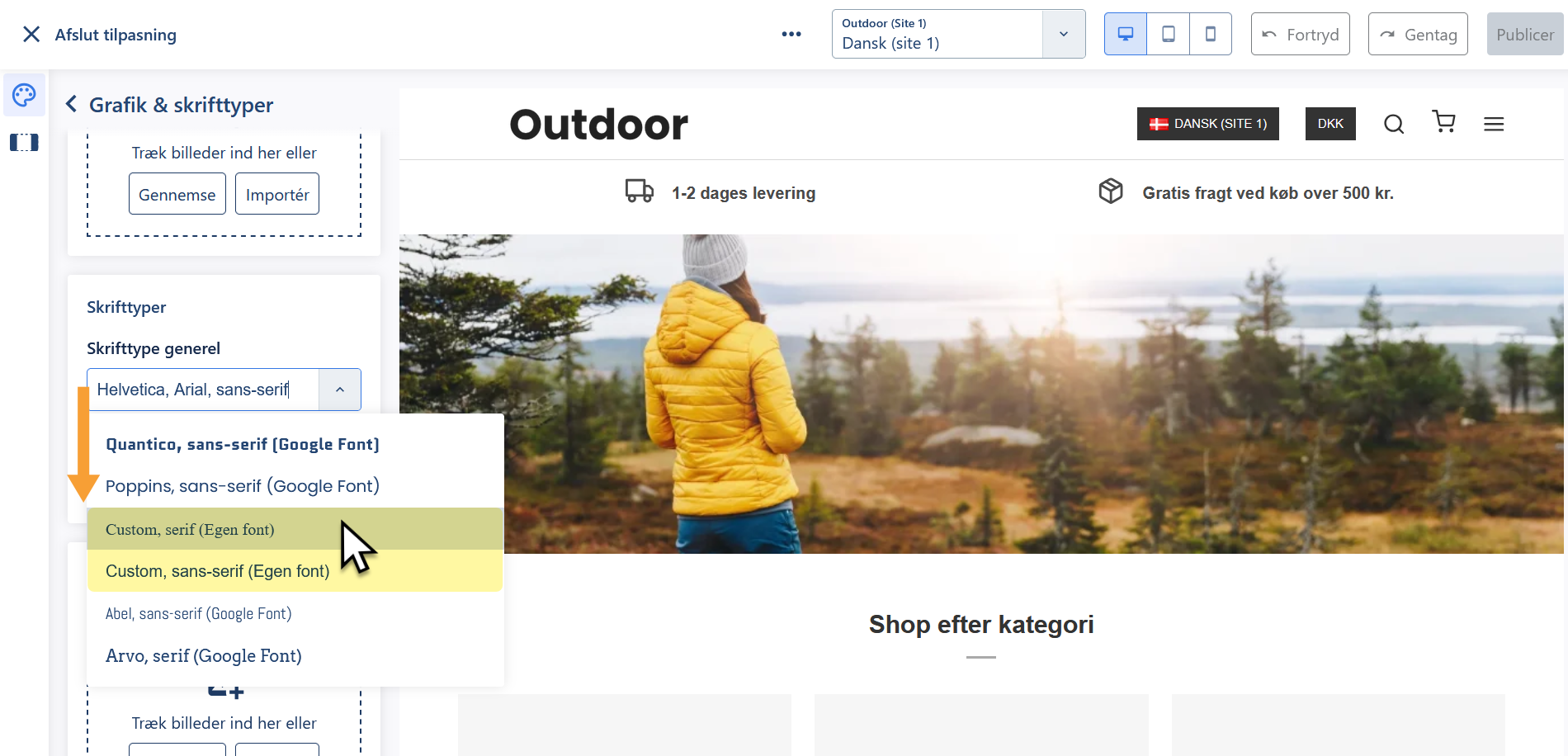Open the DANSK (SITE 1) language selector

[x=1207, y=124]
